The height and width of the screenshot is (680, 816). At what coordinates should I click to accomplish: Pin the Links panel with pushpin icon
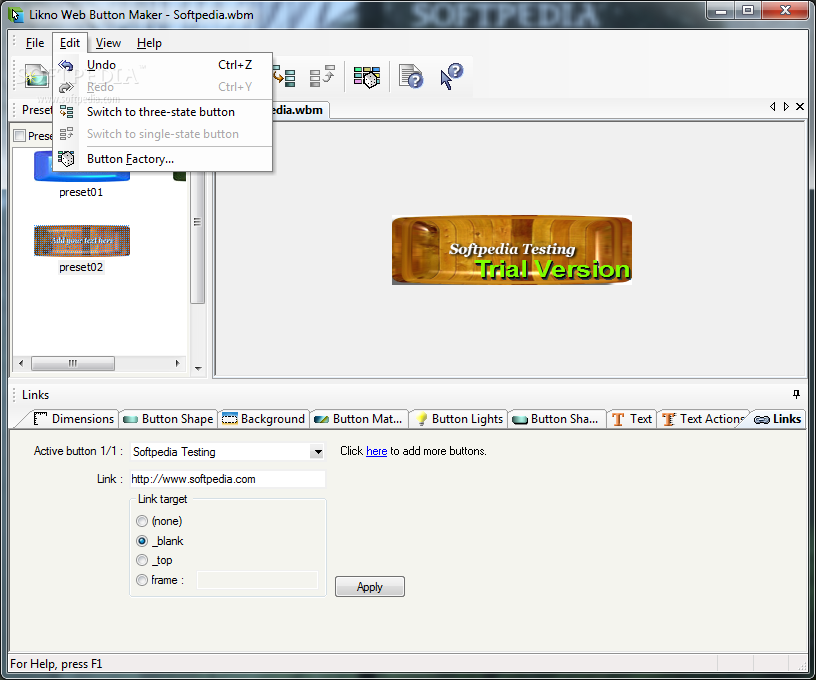[x=796, y=394]
